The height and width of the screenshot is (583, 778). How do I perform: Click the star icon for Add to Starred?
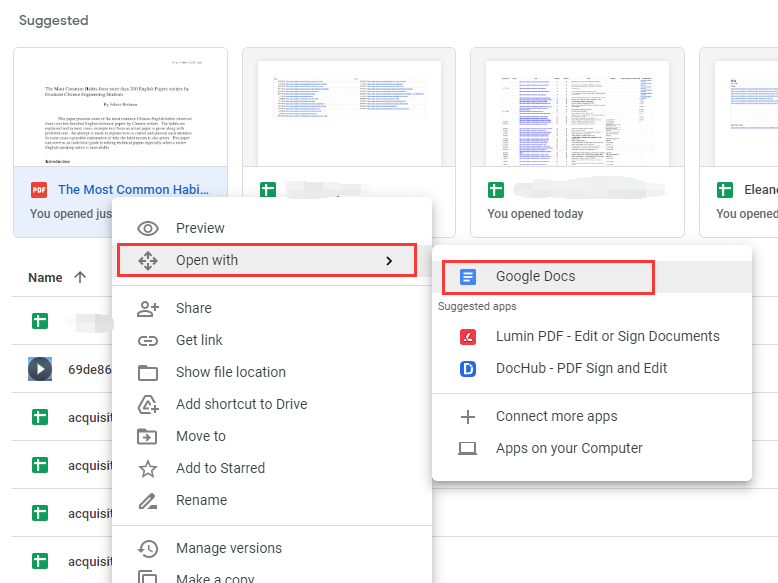148,468
